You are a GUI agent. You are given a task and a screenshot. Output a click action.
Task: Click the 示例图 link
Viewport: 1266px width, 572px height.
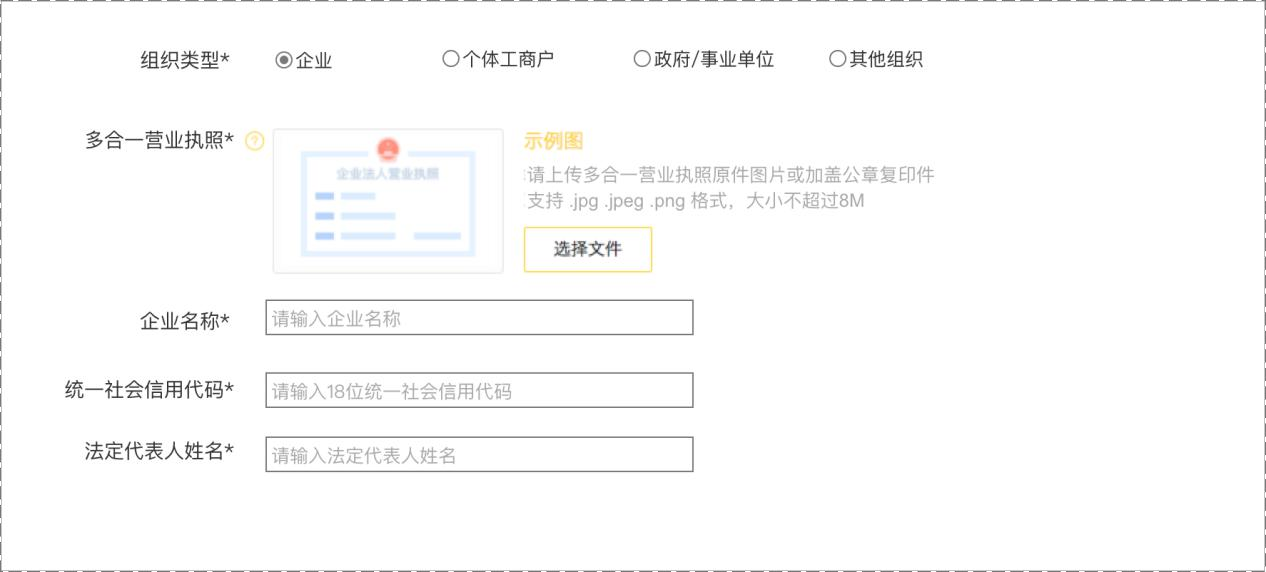tap(553, 141)
